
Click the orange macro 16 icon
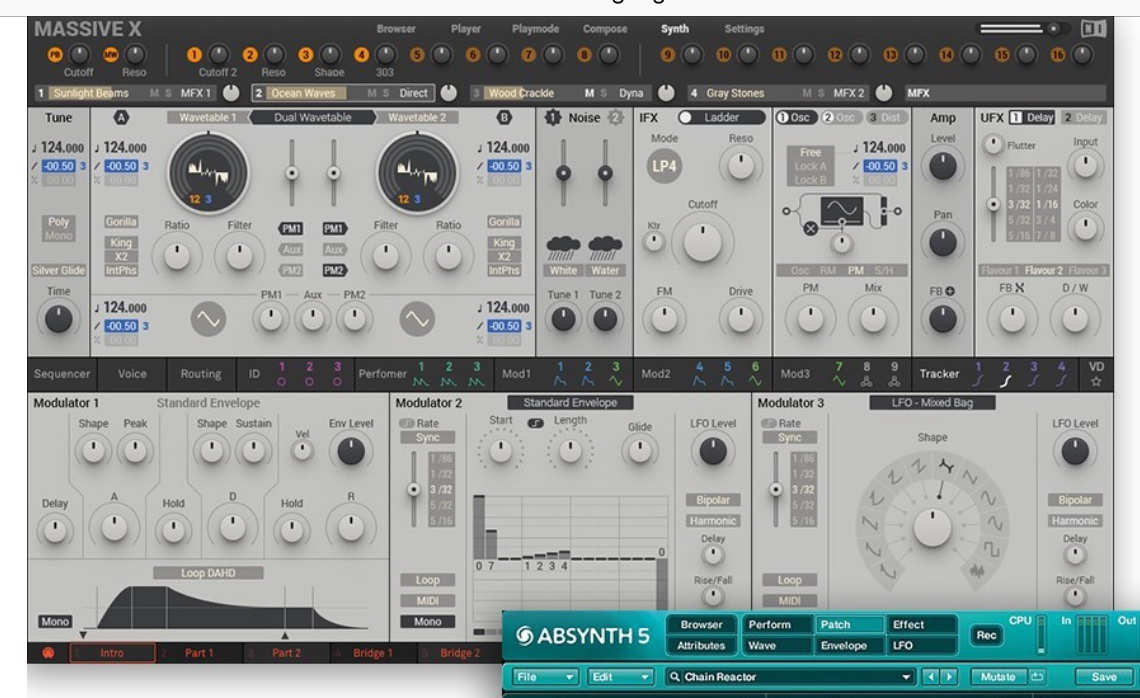[1057, 55]
